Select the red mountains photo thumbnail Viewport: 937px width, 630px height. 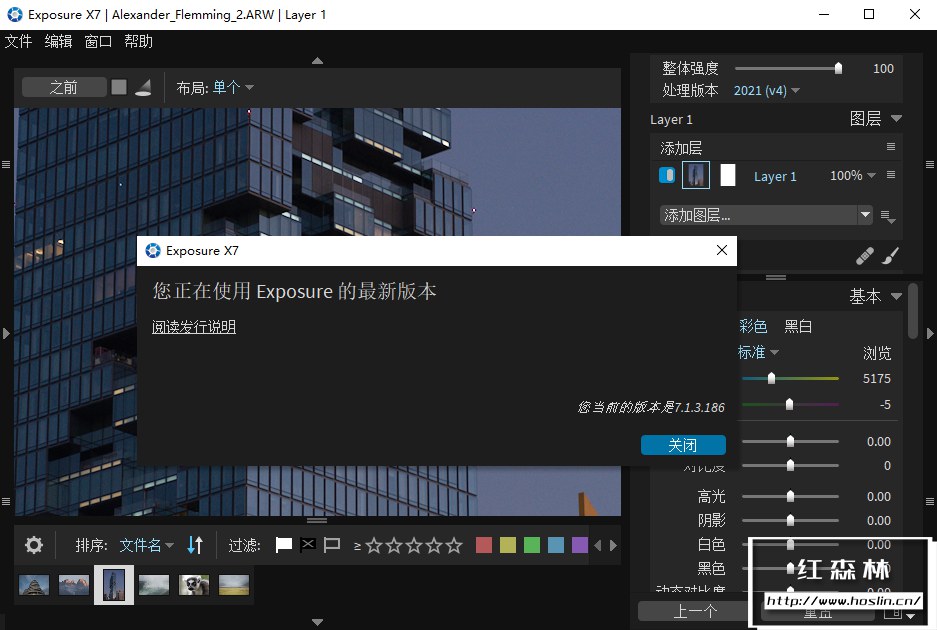[74, 585]
